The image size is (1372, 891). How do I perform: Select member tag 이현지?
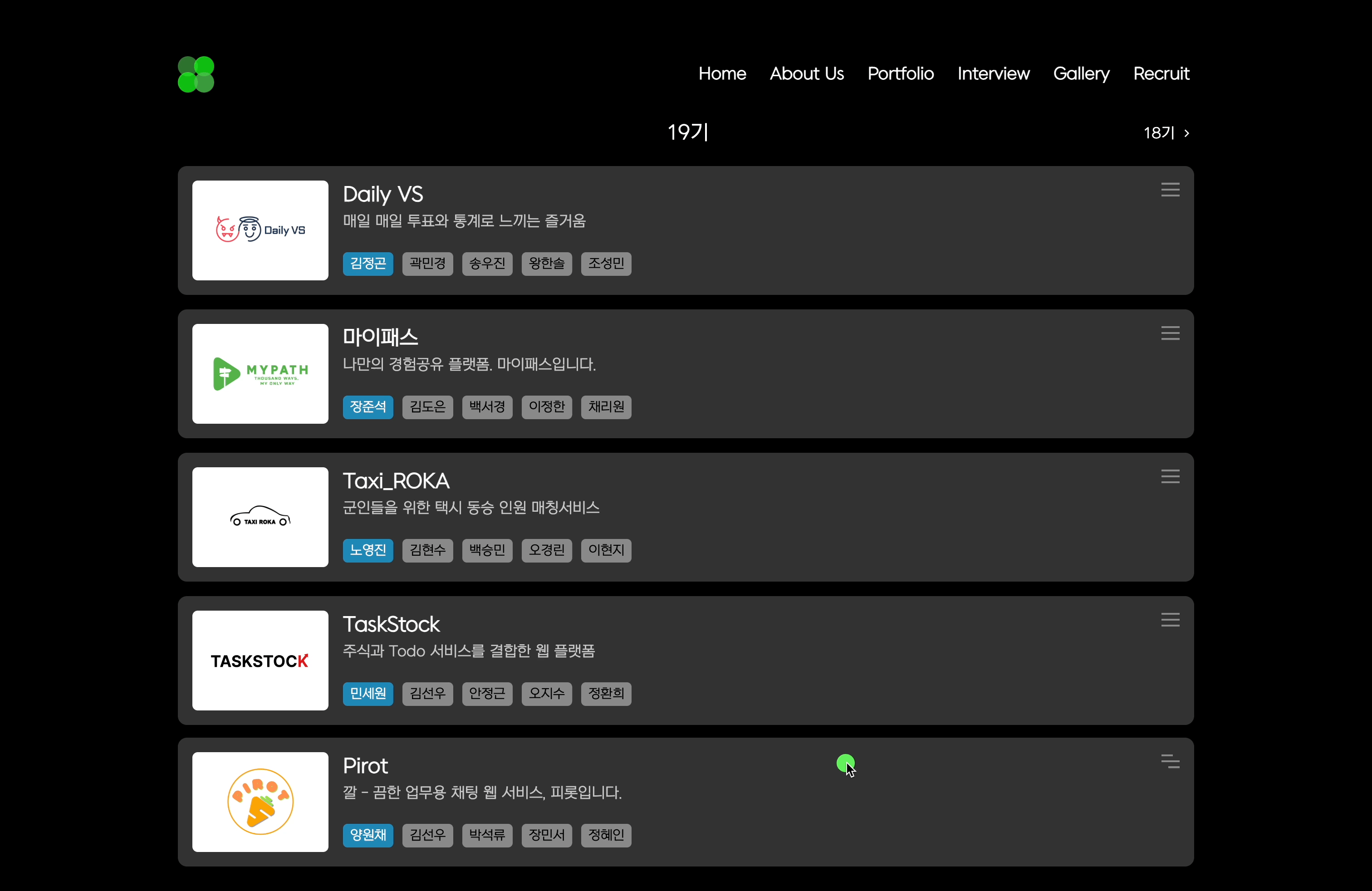607,550
